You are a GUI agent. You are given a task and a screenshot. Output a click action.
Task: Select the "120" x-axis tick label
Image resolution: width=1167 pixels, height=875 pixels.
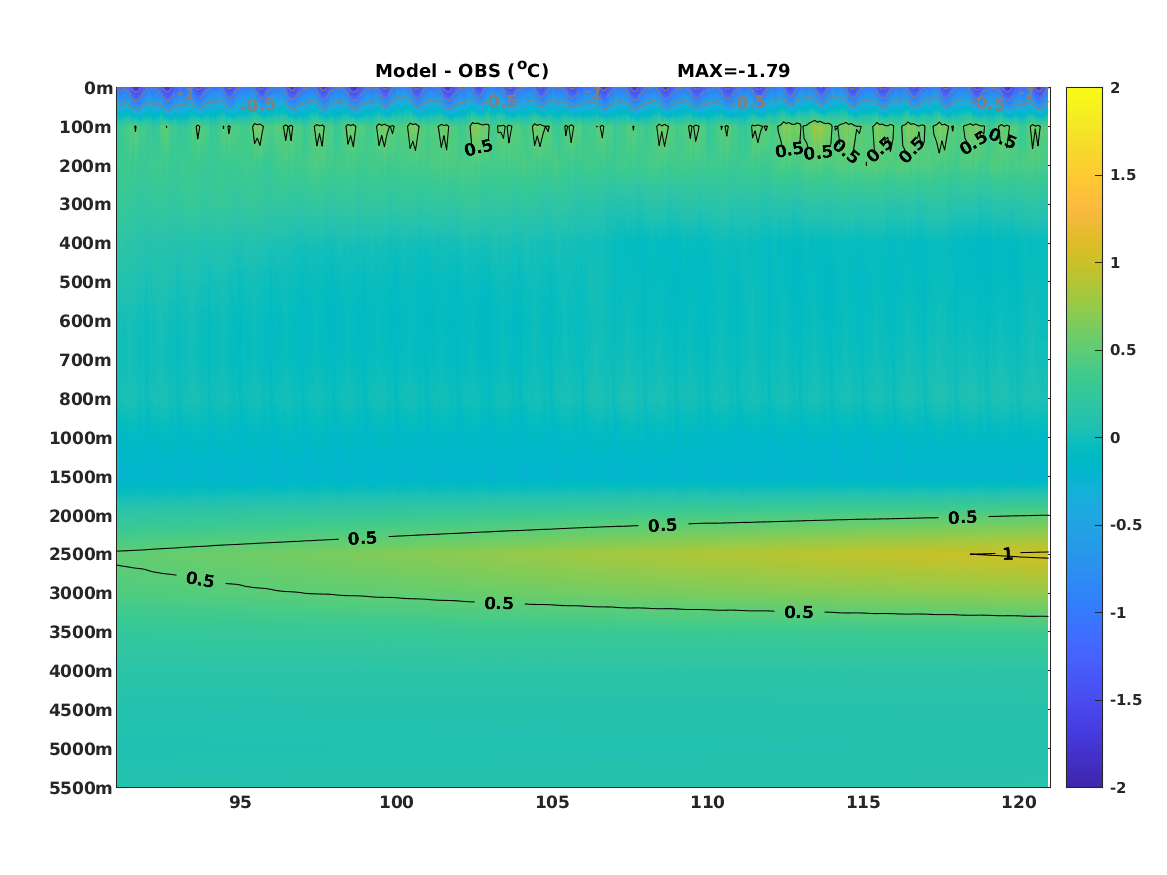pyautogui.click(x=1019, y=802)
